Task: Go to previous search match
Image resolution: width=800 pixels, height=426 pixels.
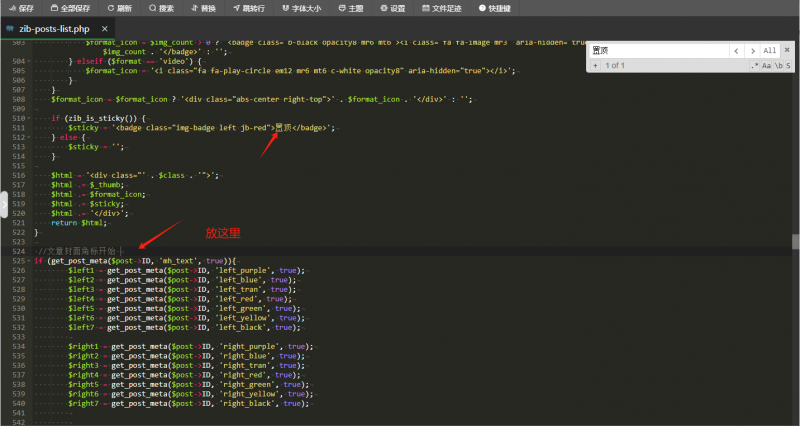Action: [736, 50]
